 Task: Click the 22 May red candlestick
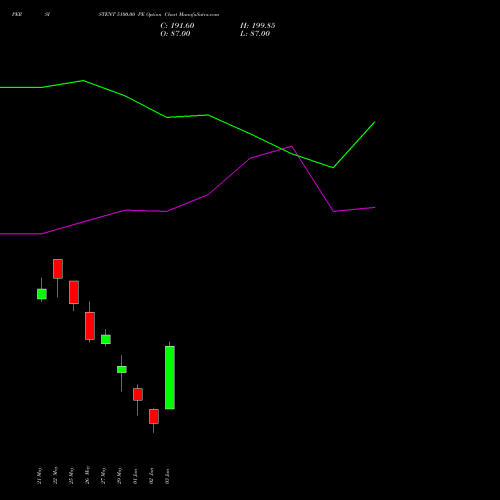coord(58,269)
